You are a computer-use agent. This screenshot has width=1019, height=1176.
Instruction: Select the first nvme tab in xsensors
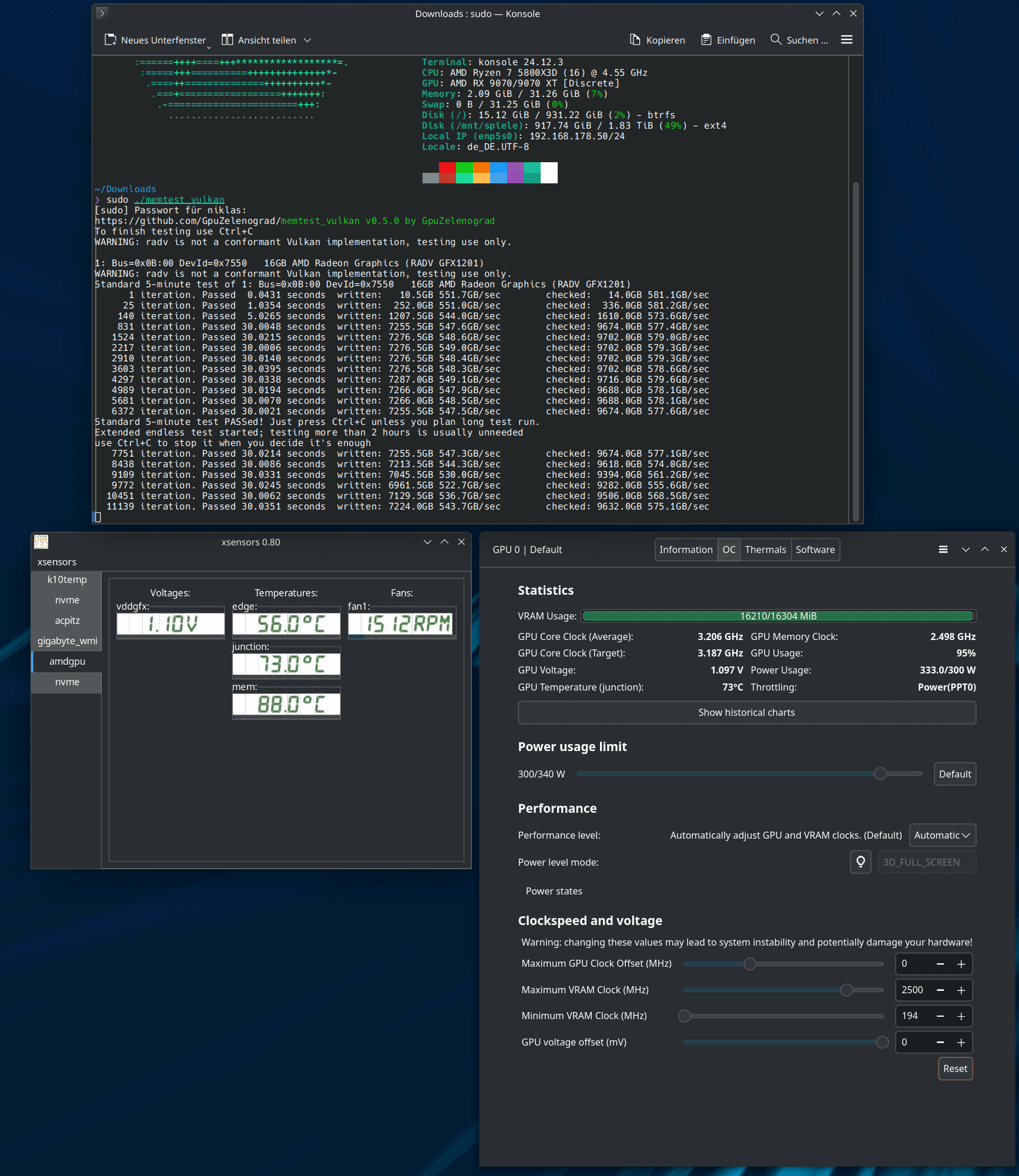point(67,600)
